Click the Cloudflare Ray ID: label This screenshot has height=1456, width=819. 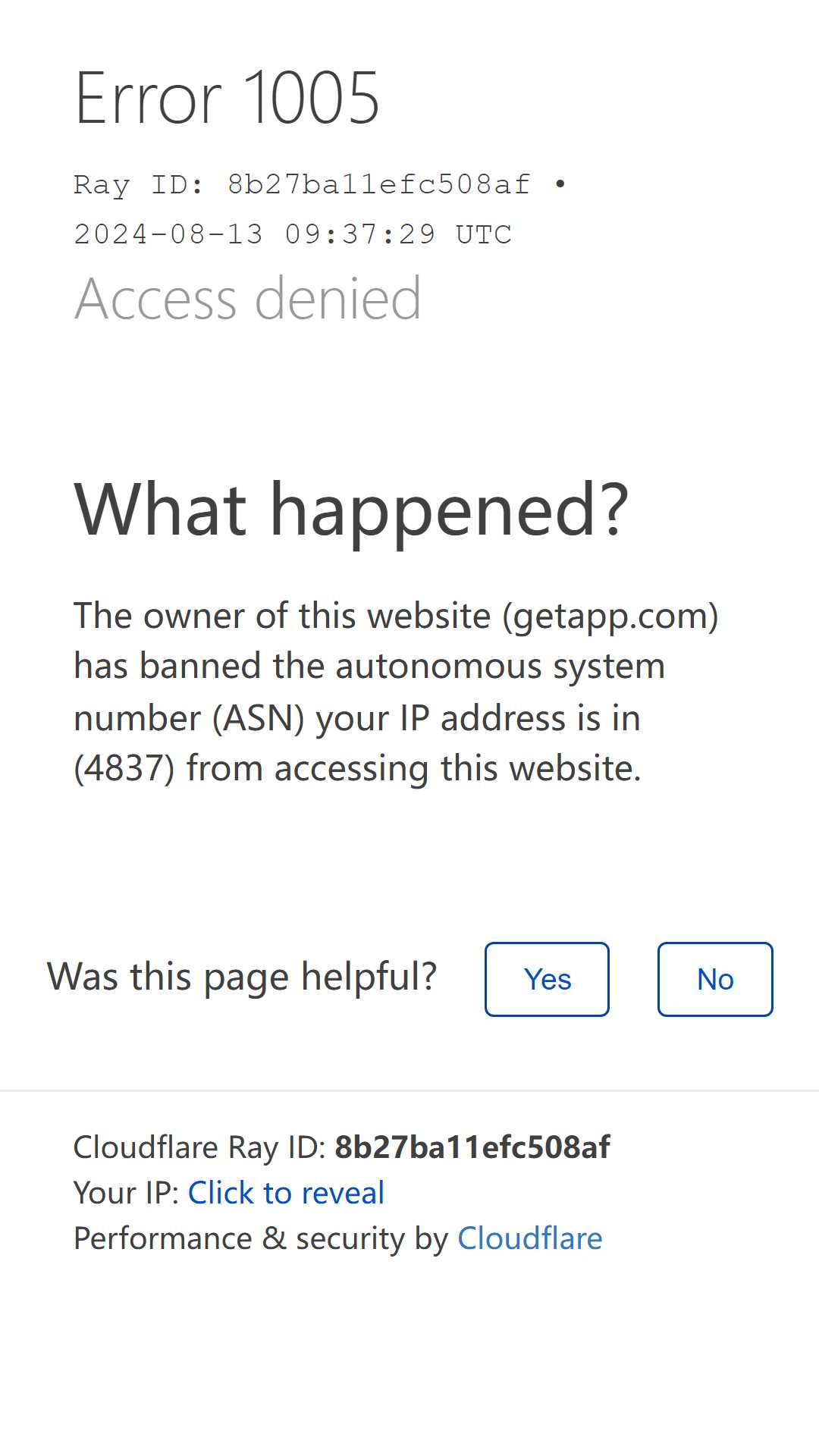tap(199, 1147)
